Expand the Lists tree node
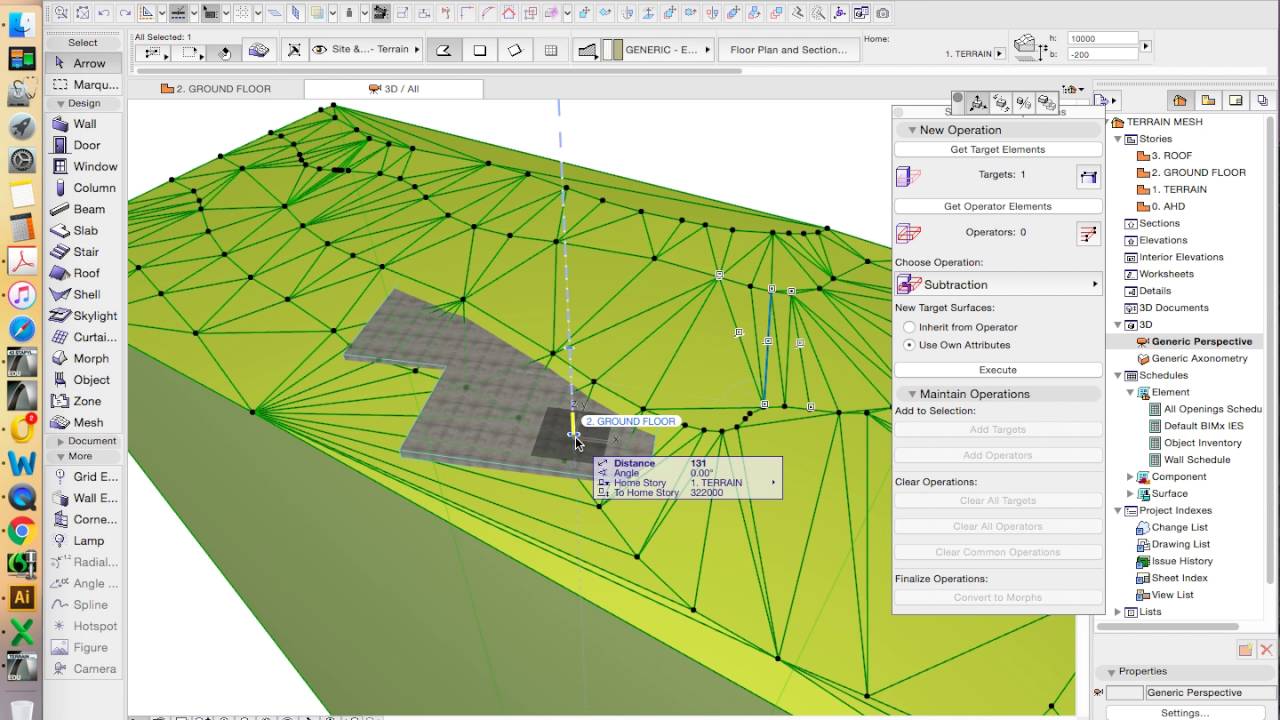Image resolution: width=1280 pixels, height=720 pixels. 1118,612
